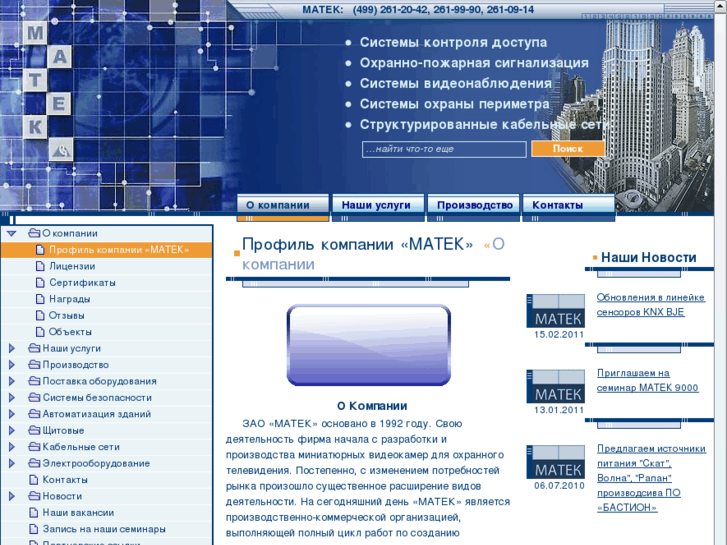This screenshot has width=727, height=545.
Task: Open the «Объекты» sidebar page
Action: point(70,332)
